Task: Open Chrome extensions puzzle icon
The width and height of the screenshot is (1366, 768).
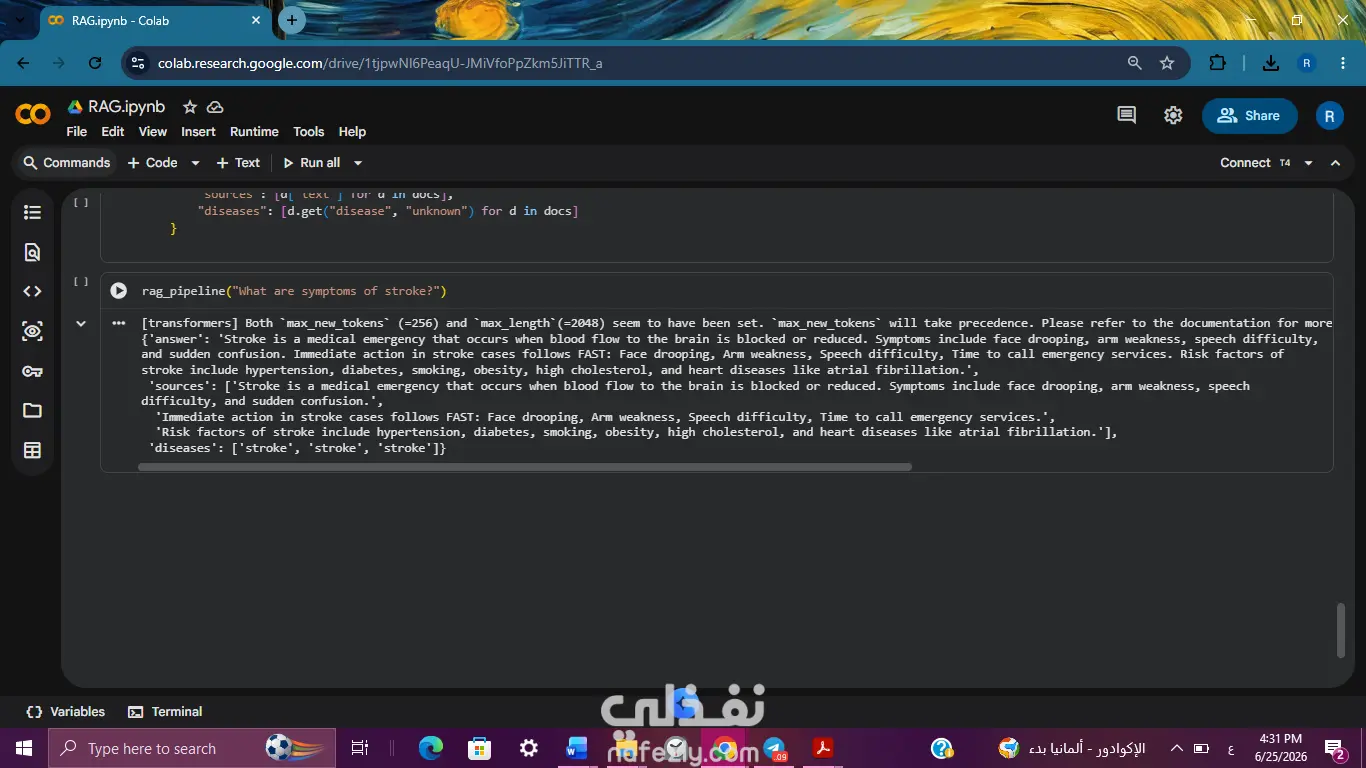Action: [x=1217, y=63]
